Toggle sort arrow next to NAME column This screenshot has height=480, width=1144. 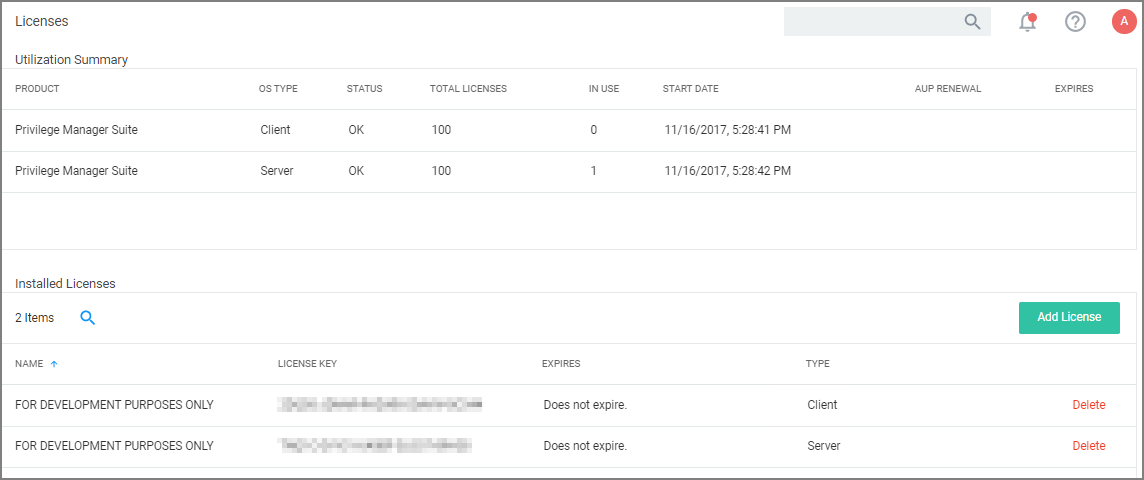(54, 363)
